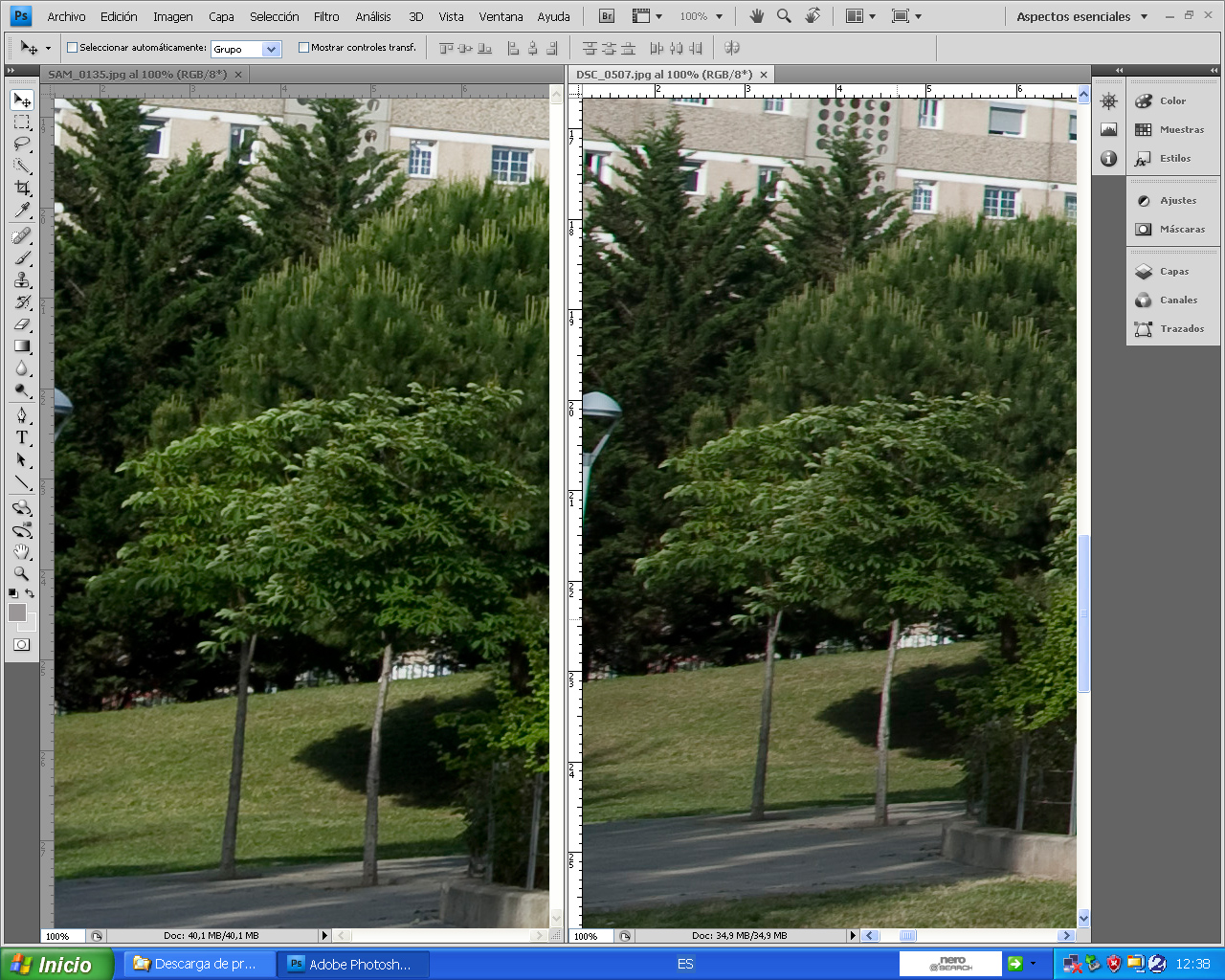This screenshot has height=980, width=1225.
Task: Click the foreground color swatch
Action: click(16, 612)
